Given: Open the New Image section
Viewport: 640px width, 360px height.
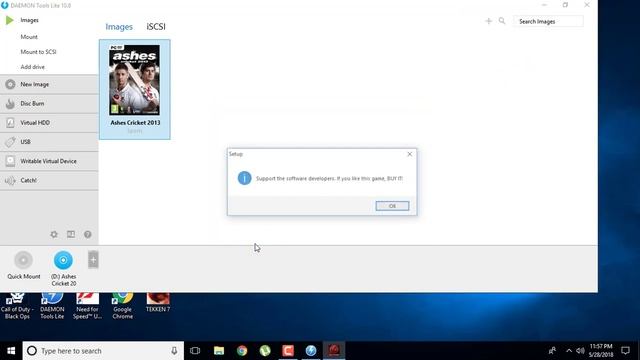Looking at the screenshot, I should click(49, 84).
